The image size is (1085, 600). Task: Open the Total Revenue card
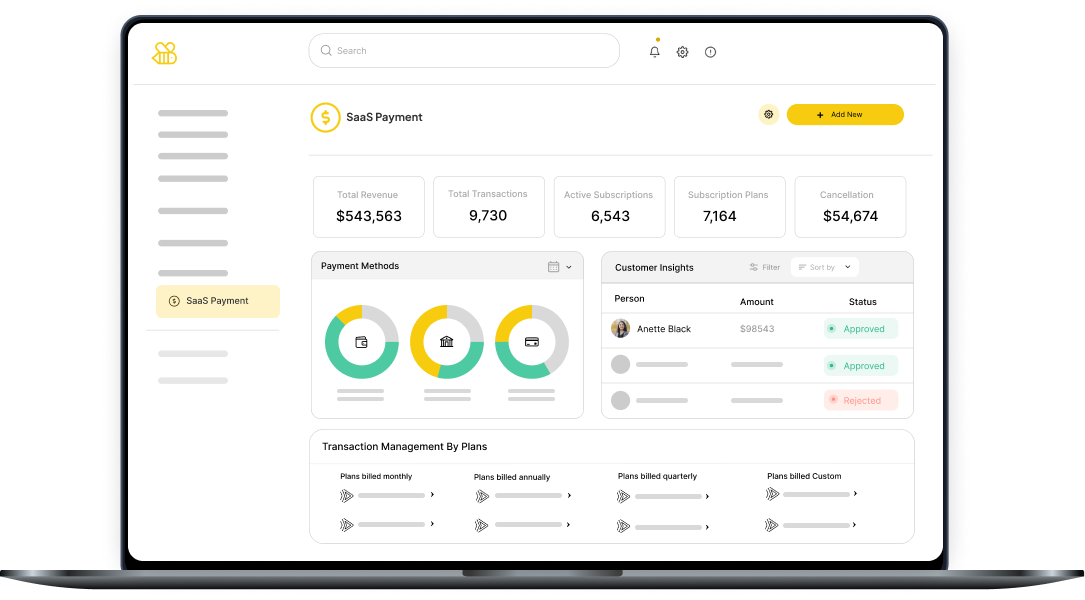(x=369, y=207)
